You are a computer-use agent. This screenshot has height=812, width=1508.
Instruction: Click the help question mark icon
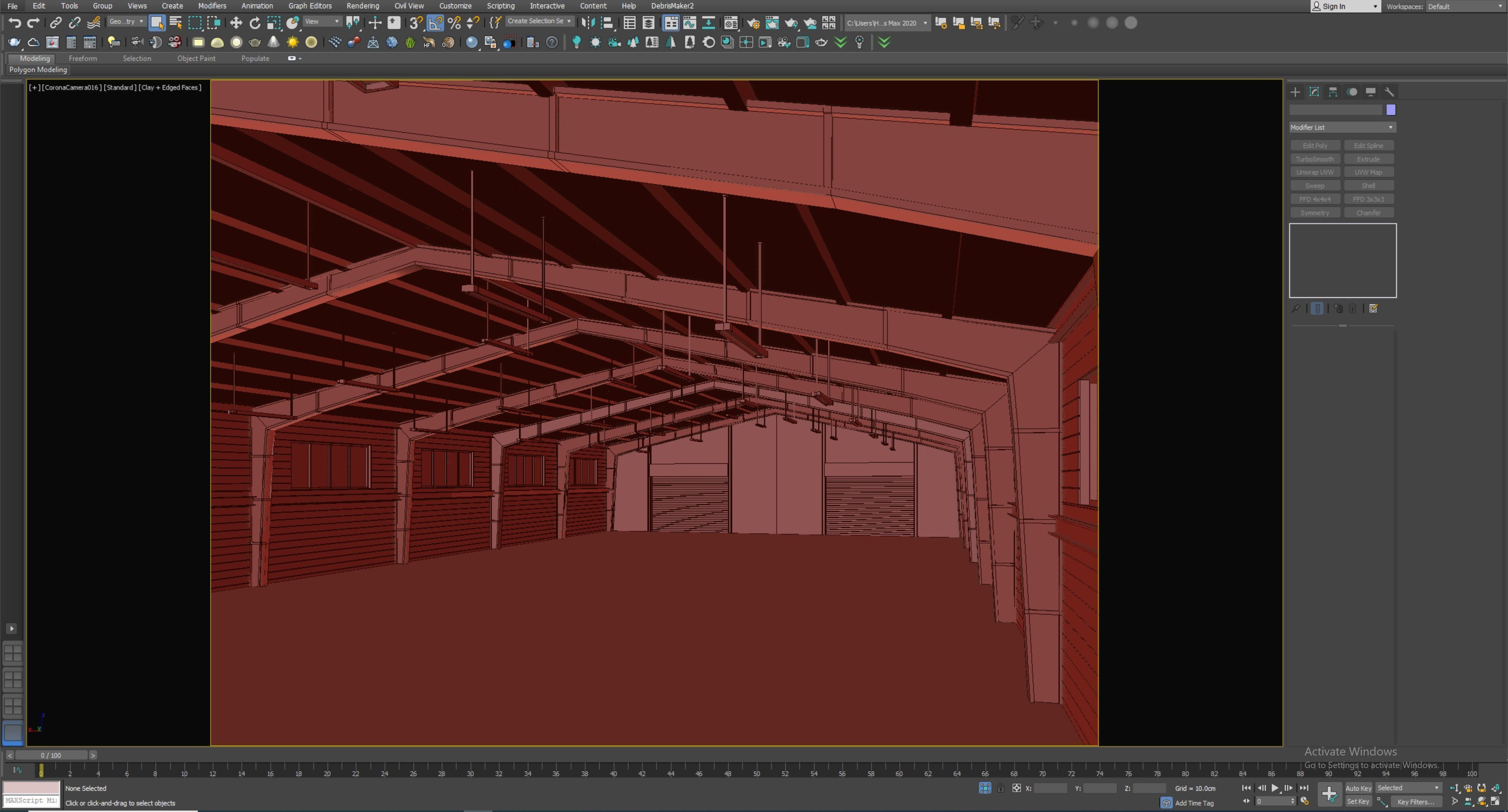[551, 42]
